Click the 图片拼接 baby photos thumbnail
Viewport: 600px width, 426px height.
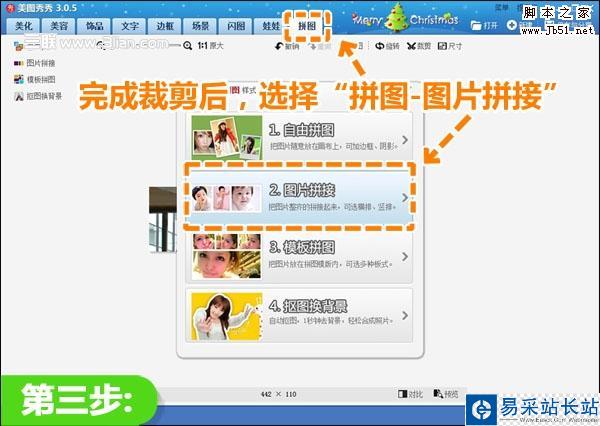(x=226, y=198)
